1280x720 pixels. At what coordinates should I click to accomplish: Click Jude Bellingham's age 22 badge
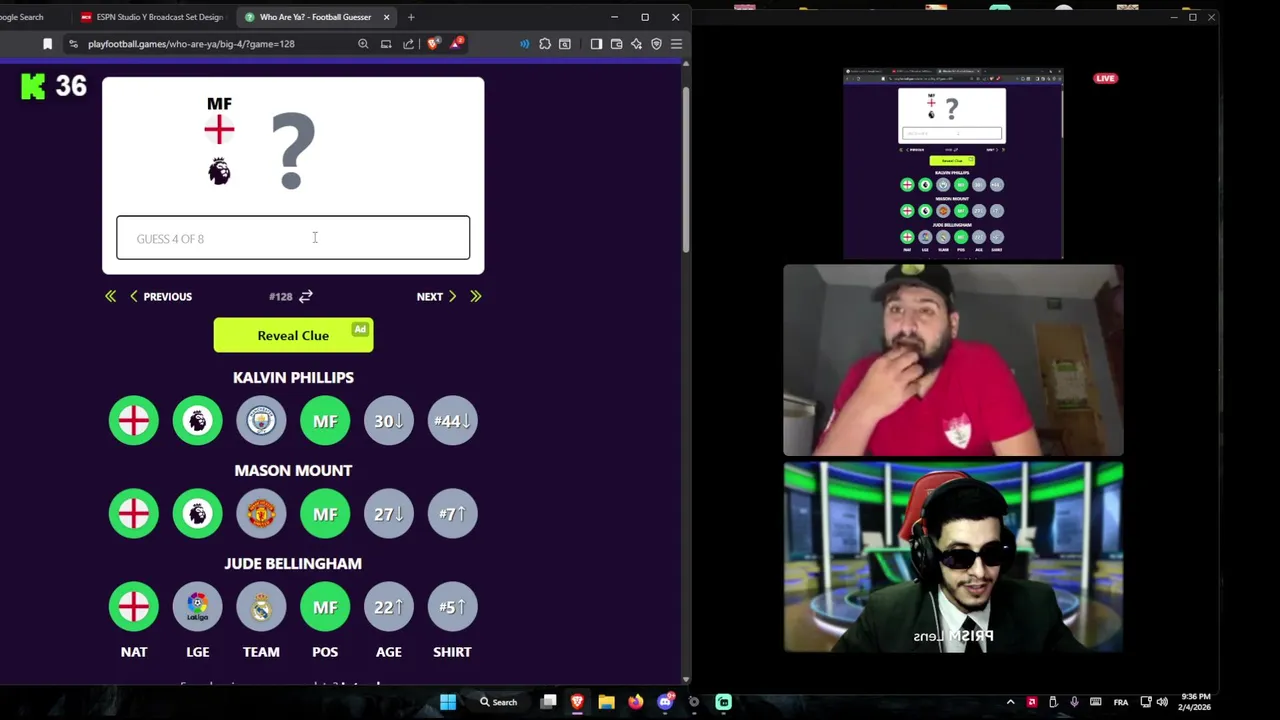[389, 607]
